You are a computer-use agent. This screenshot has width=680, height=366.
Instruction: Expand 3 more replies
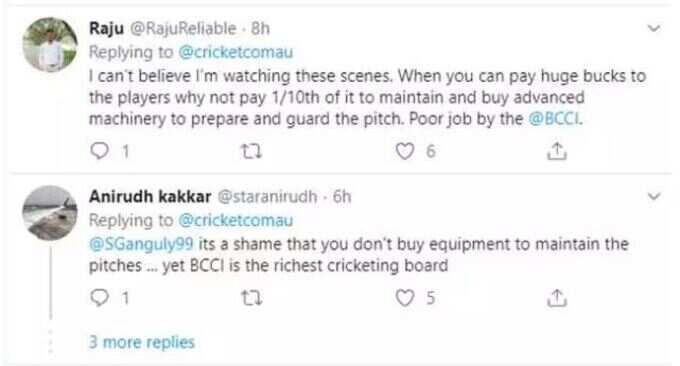(x=141, y=342)
